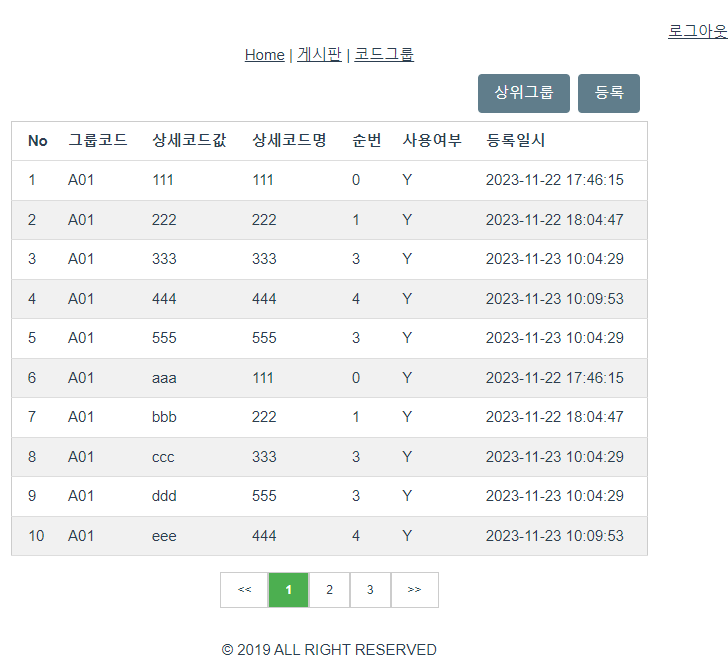Screen dimensions: 728x666
Task: Click the A01 group code in row 1
Action: click(81, 180)
